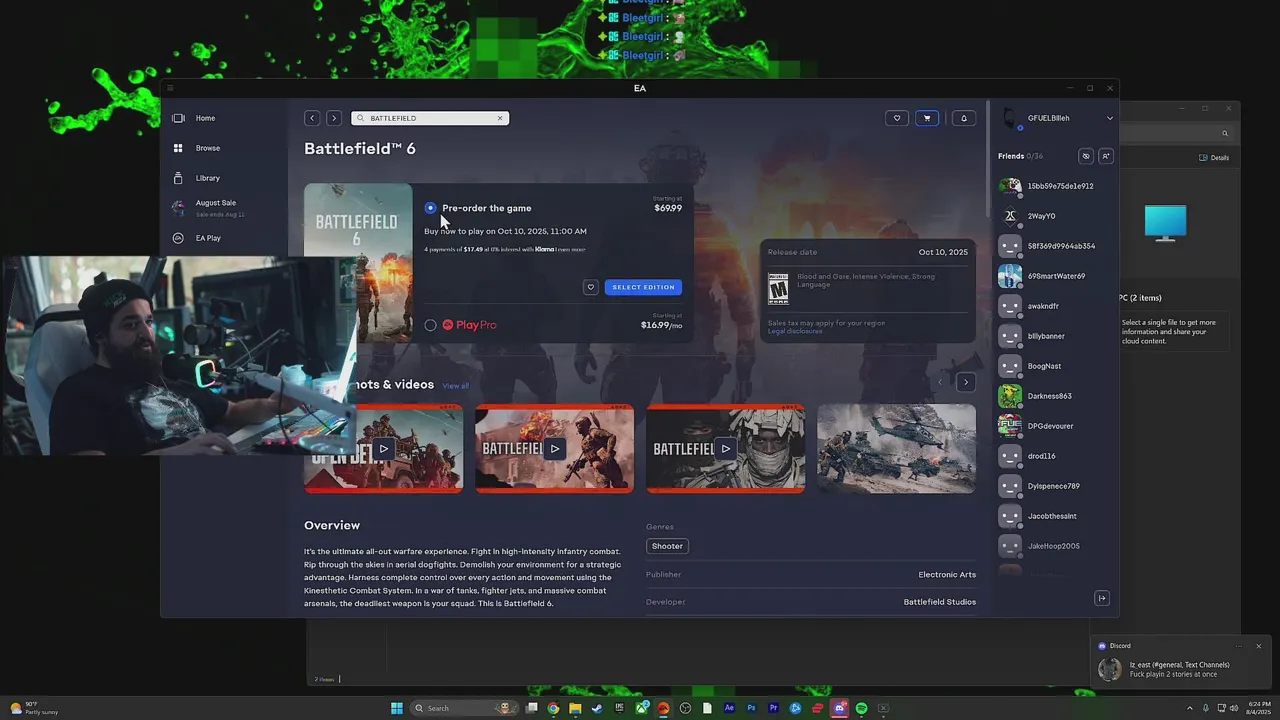Viewport: 1280px width, 720px height.
Task: Click the Home sidebar icon
Action: [178, 118]
